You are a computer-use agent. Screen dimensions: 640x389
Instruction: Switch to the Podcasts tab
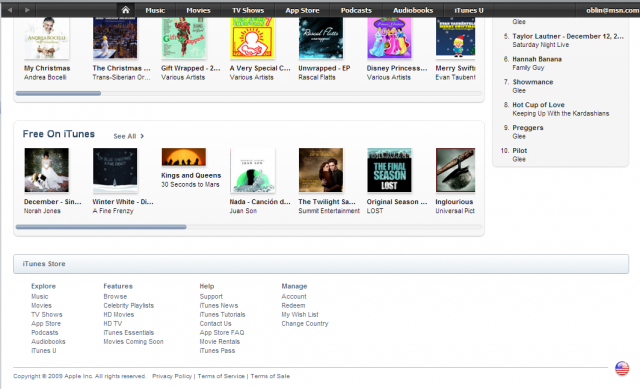356,10
